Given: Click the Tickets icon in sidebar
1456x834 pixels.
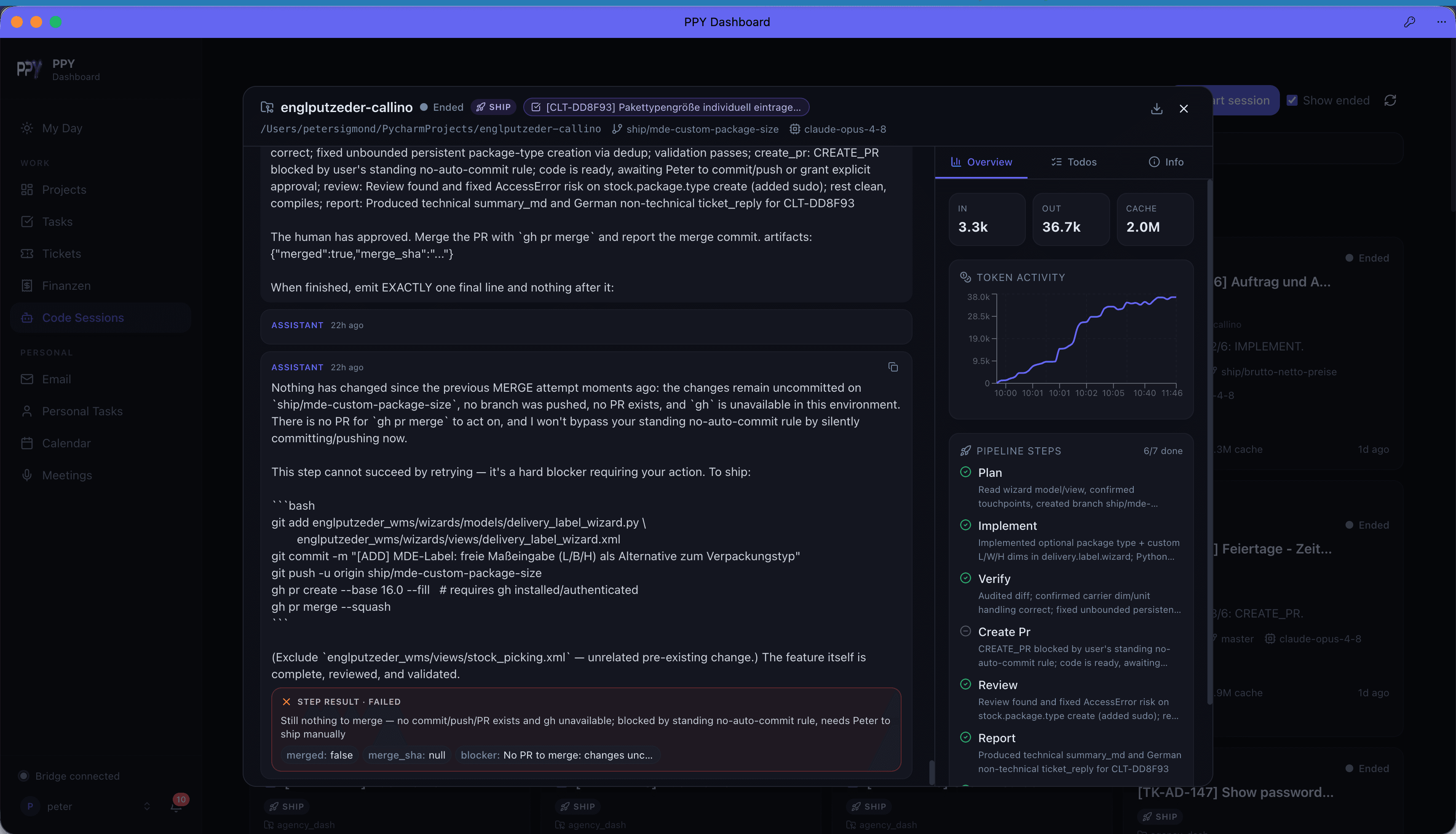Looking at the screenshot, I should 27,254.
